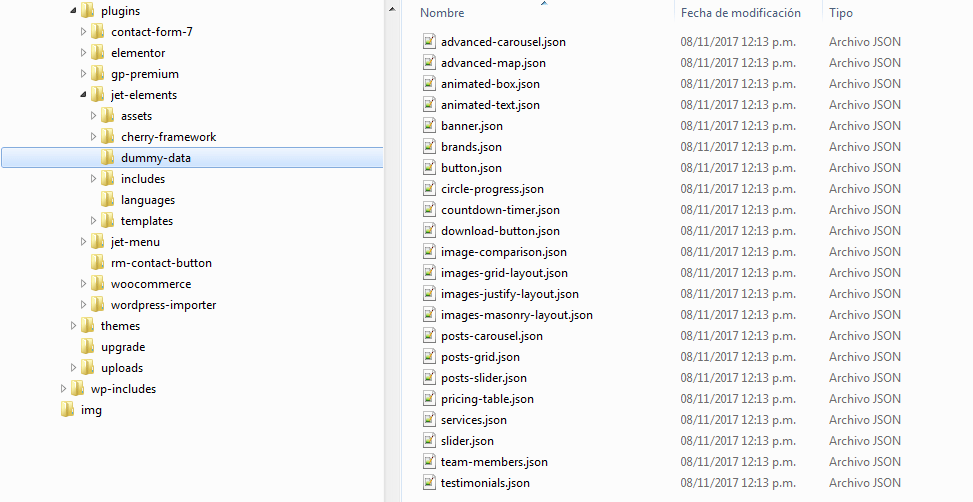Click the cherry-framework folder icon

tap(108, 137)
